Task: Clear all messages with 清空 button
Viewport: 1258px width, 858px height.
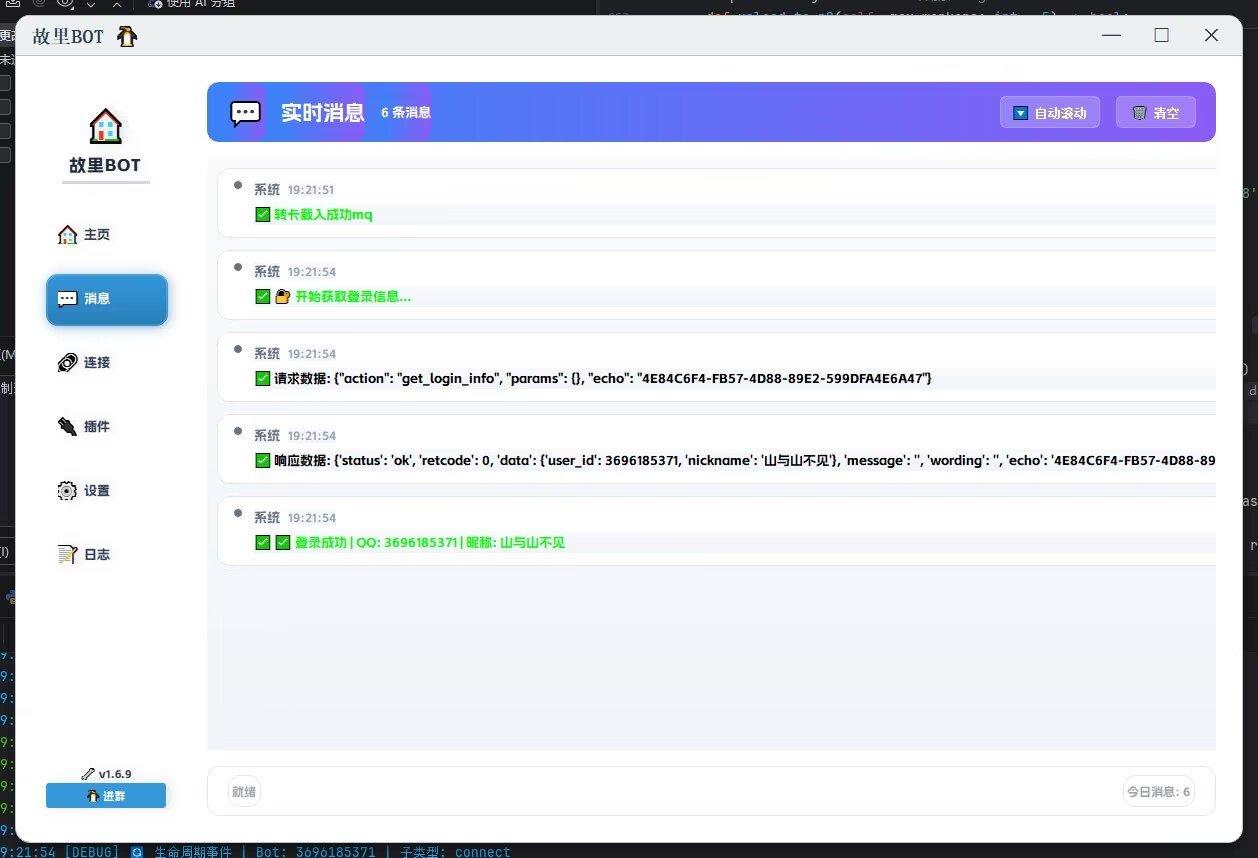Action: pyautogui.click(x=1155, y=113)
